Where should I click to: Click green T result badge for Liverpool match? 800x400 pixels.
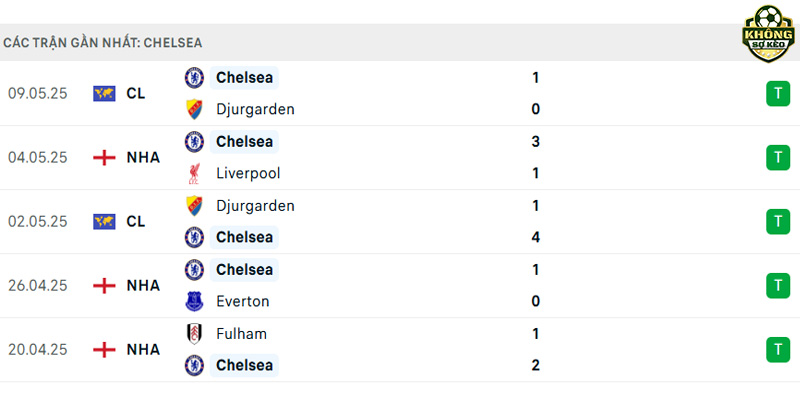pyautogui.click(x=778, y=158)
